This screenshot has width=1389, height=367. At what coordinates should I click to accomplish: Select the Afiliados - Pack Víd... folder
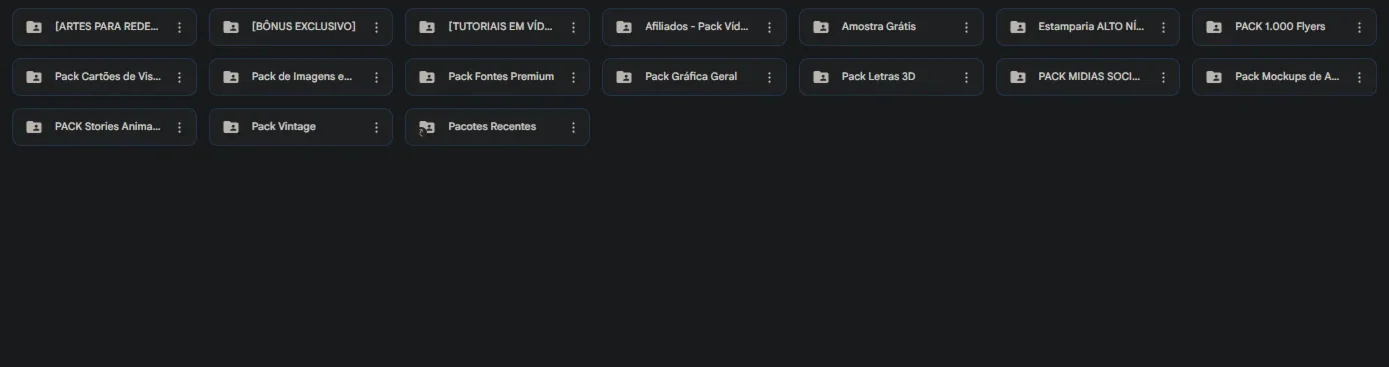point(694,27)
